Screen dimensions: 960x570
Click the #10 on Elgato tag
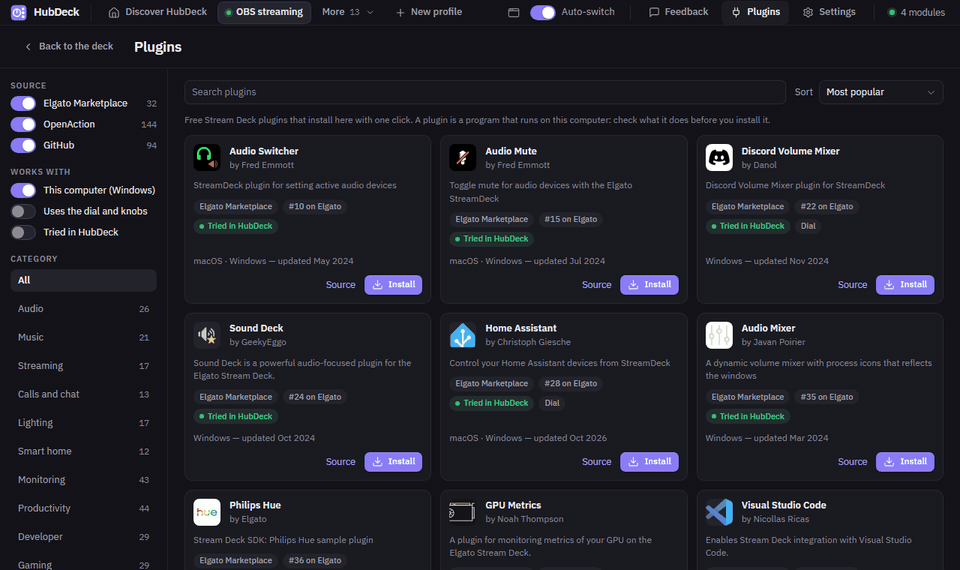click(315, 206)
